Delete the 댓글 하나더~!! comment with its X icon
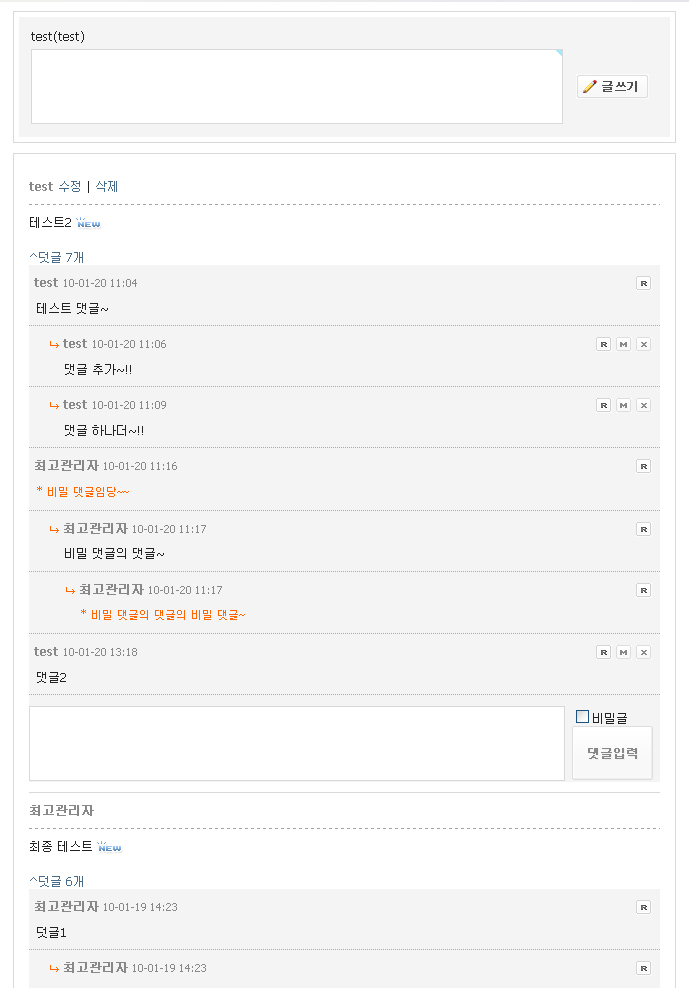This screenshot has height=988, width=689. tap(643, 405)
